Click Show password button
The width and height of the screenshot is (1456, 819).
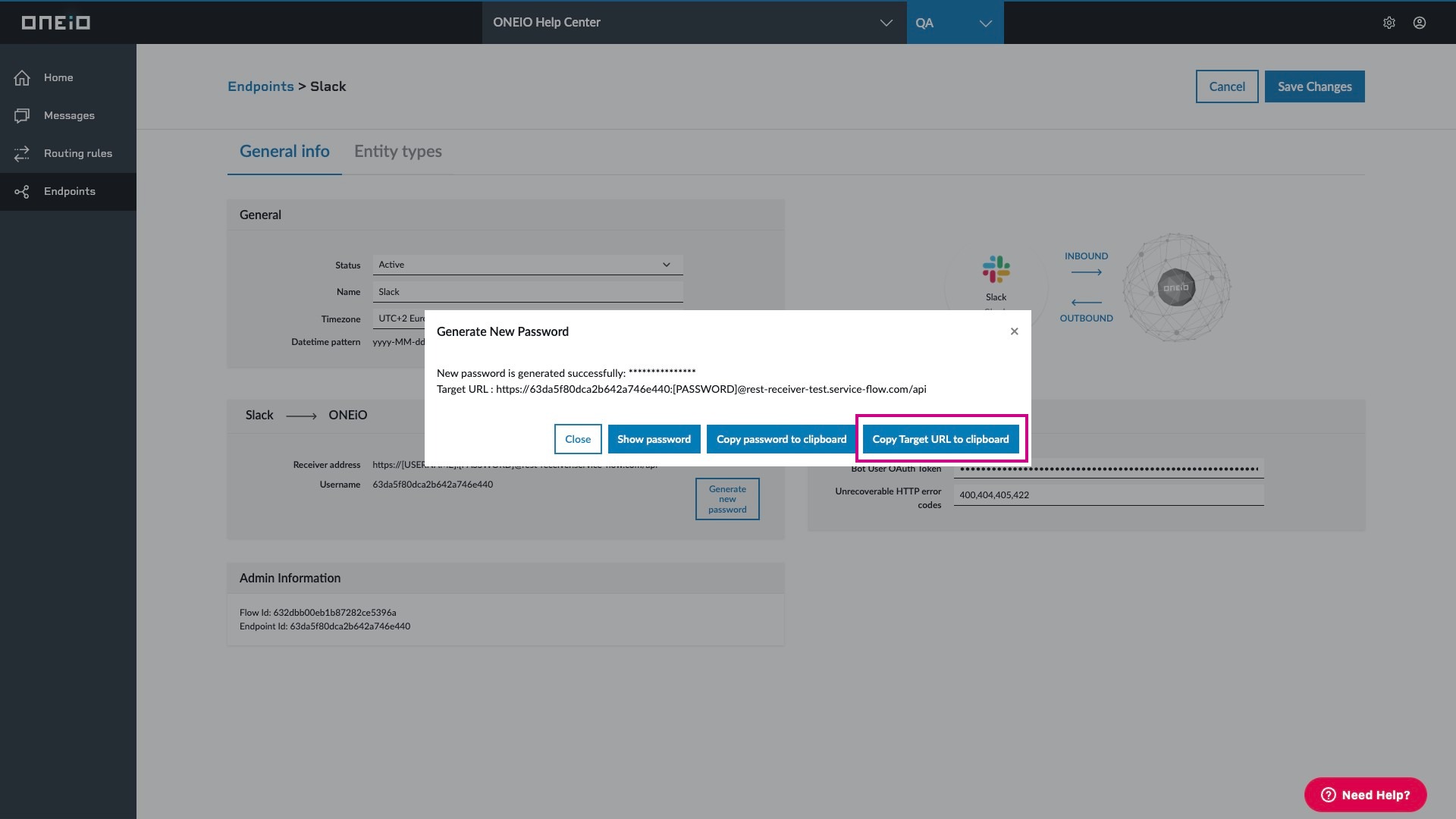(654, 439)
